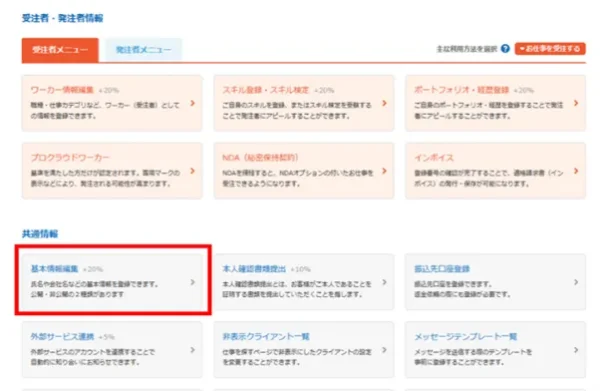Click +20% beside ポートフォリオ・経歴登録
The width and height of the screenshot is (600, 391).
click(523, 90)
